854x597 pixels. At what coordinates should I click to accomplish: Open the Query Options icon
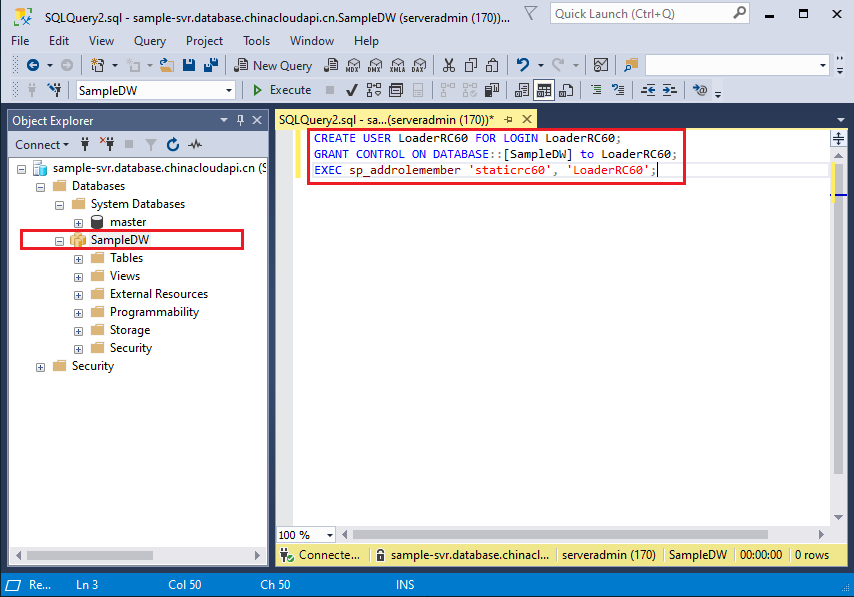[x=396, y=90]
